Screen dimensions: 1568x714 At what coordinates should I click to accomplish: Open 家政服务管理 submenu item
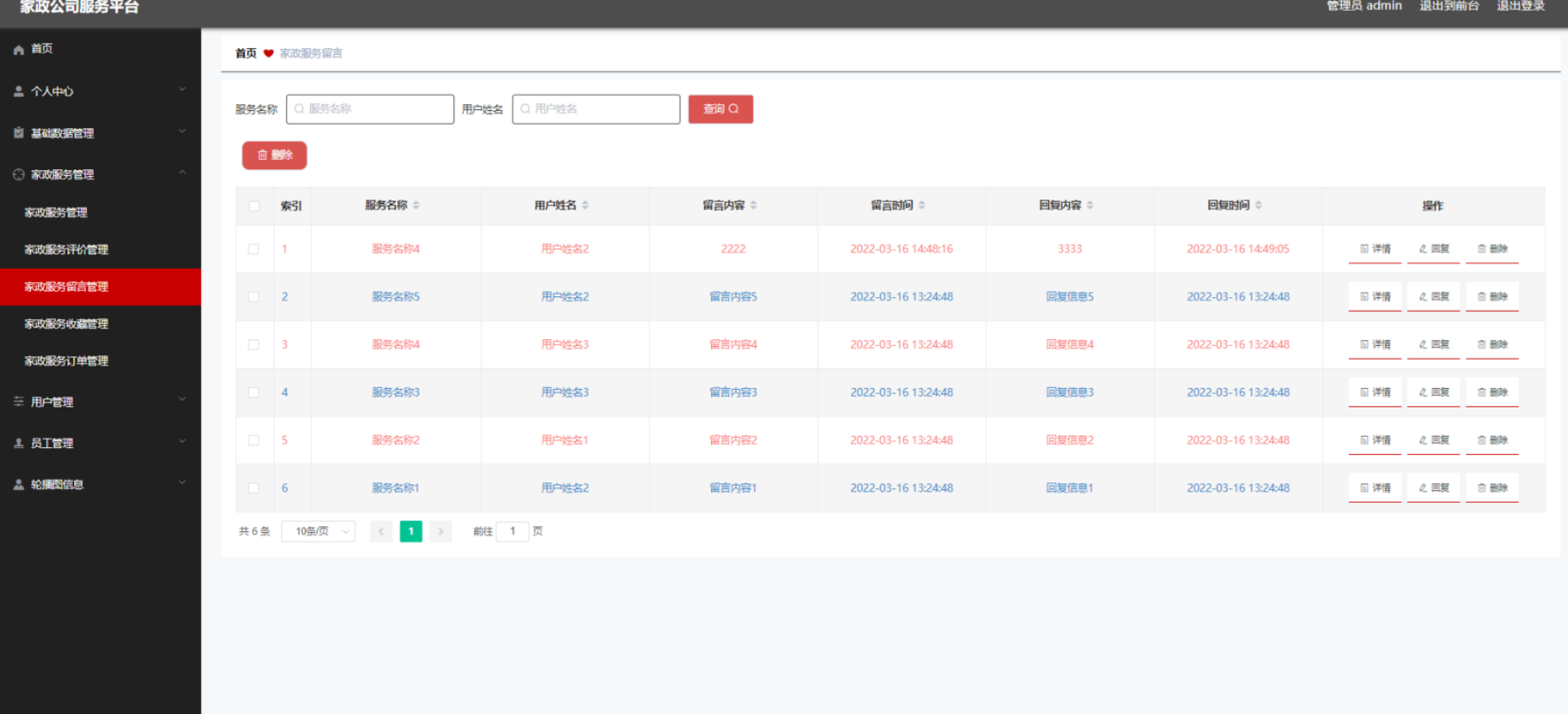click(100, 212)
